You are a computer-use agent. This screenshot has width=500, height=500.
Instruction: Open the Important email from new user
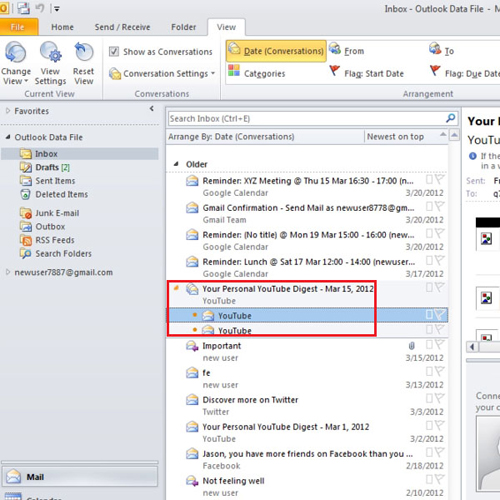coord(307,352)
